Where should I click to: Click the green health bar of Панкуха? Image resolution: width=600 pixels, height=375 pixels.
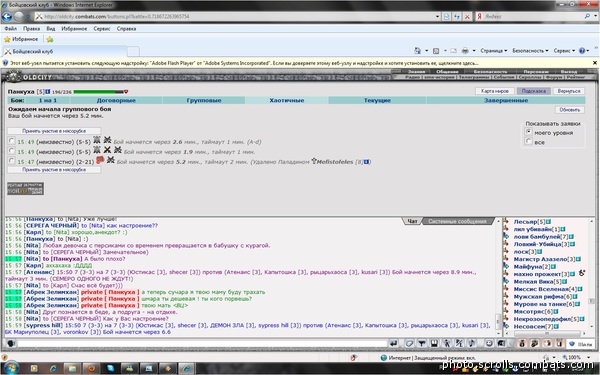tap(98, 92)
